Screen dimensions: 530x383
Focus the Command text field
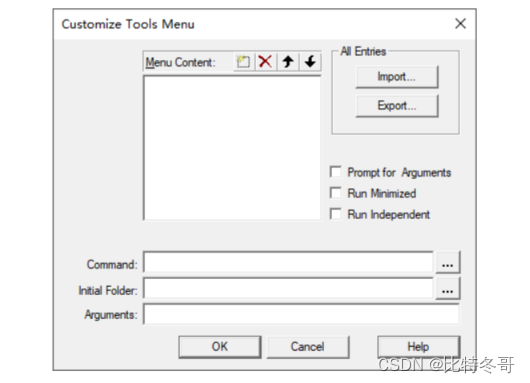(x=288, y=262)
